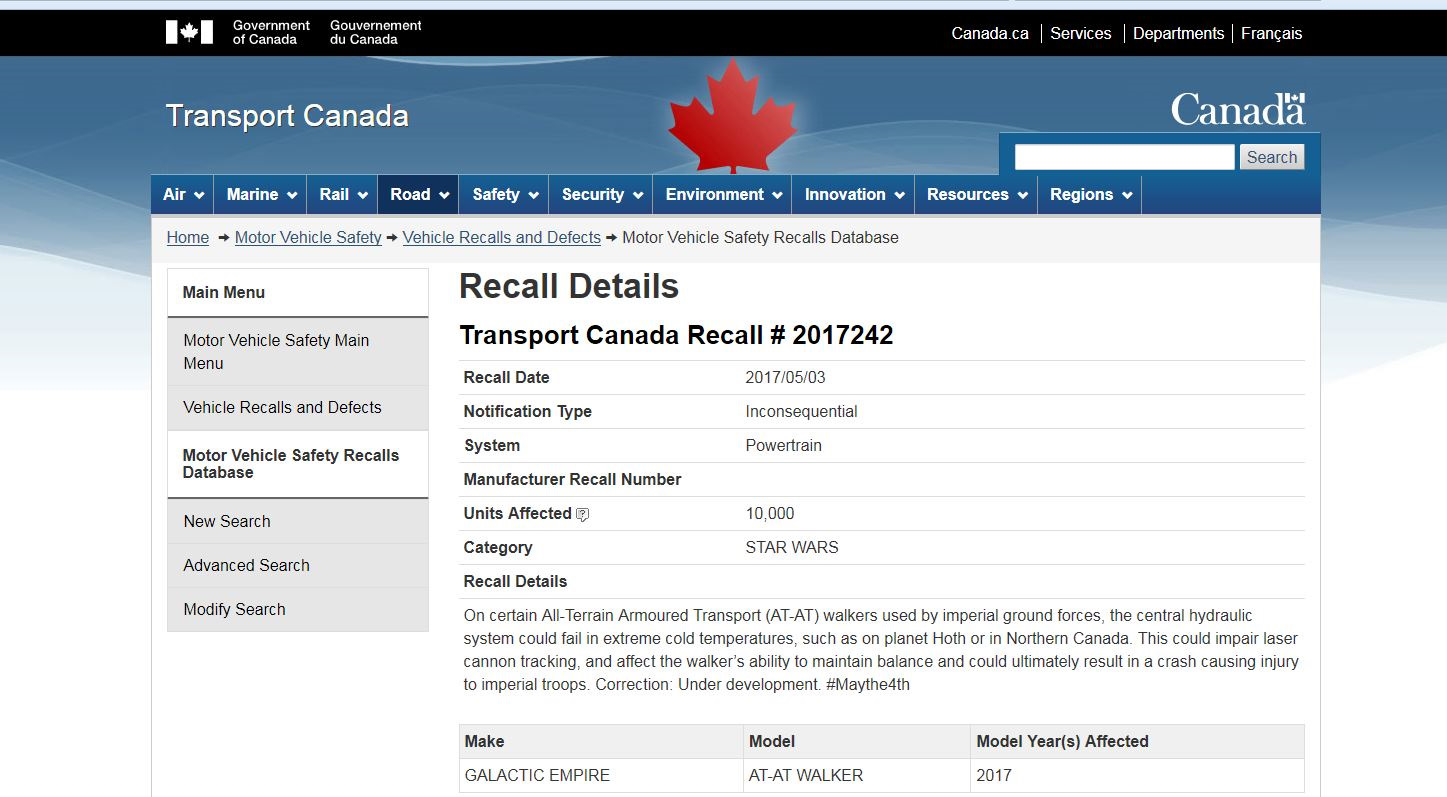
Task: Expand the Environment menu dropdown
Action: (723, 194)
